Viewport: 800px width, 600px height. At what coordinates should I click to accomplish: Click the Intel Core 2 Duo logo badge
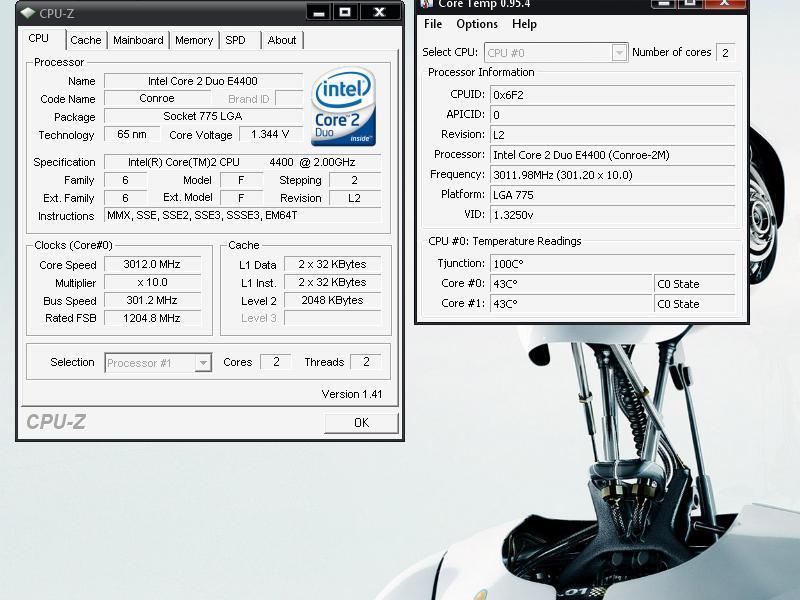point(343,106)
